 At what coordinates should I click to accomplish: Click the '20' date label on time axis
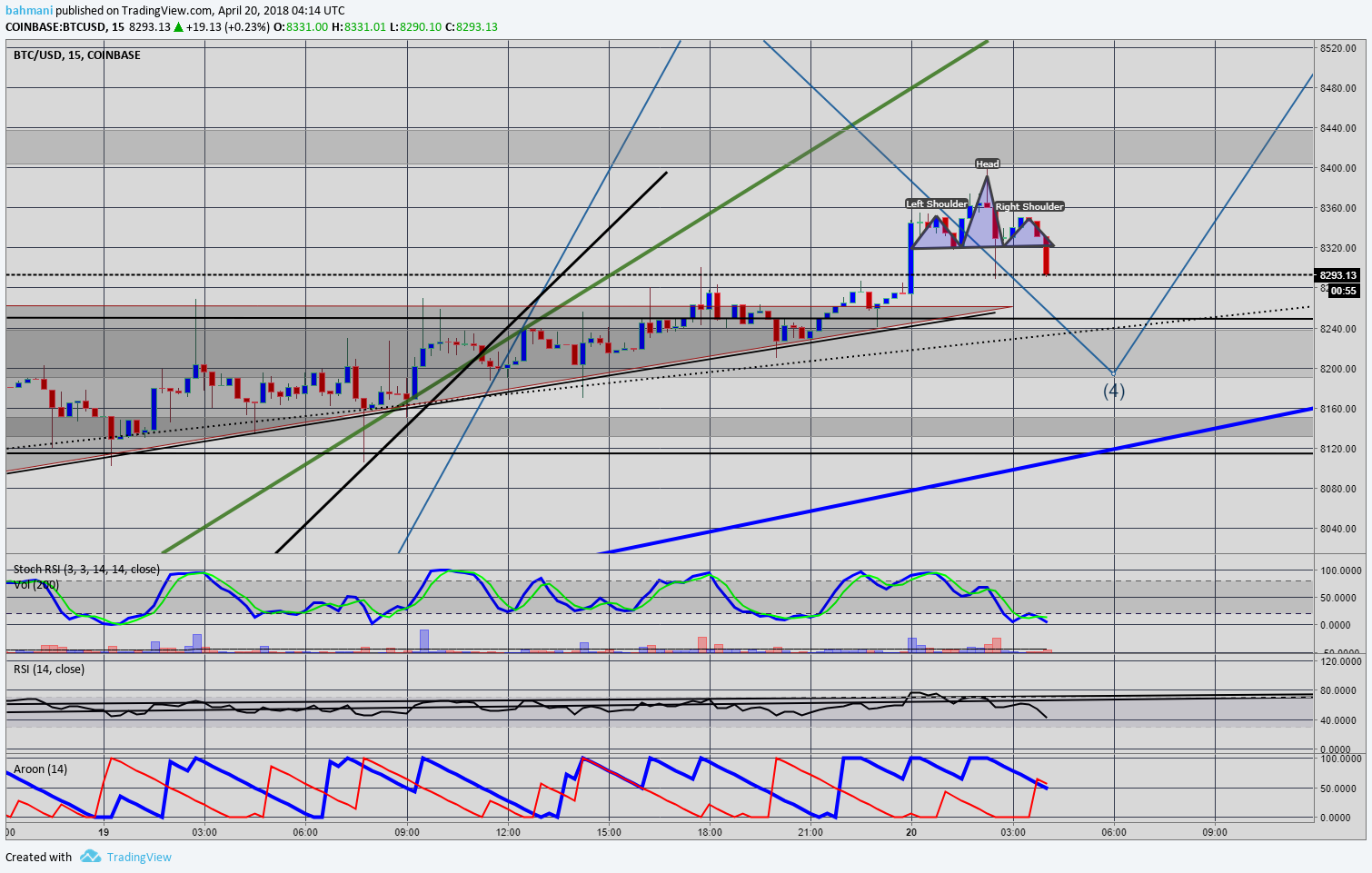coord(911,832)
